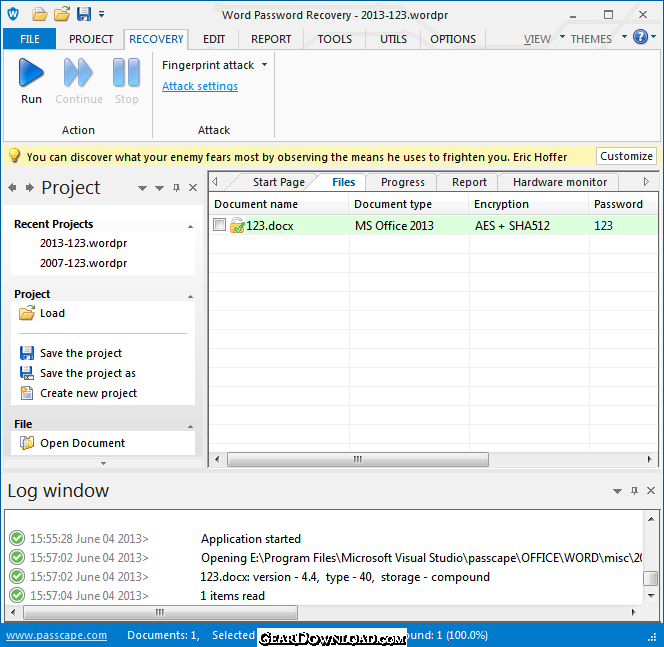This screenshot has height=647, width=664.
Task: Switch to the REPORT ribbon tab
Action: point(271,39)
